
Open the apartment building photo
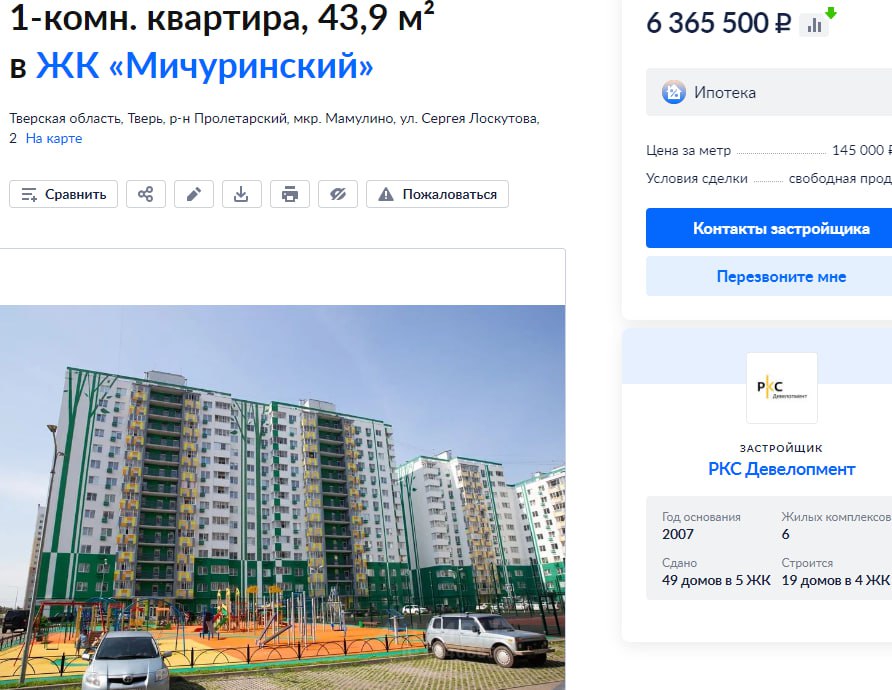point(282,498)
